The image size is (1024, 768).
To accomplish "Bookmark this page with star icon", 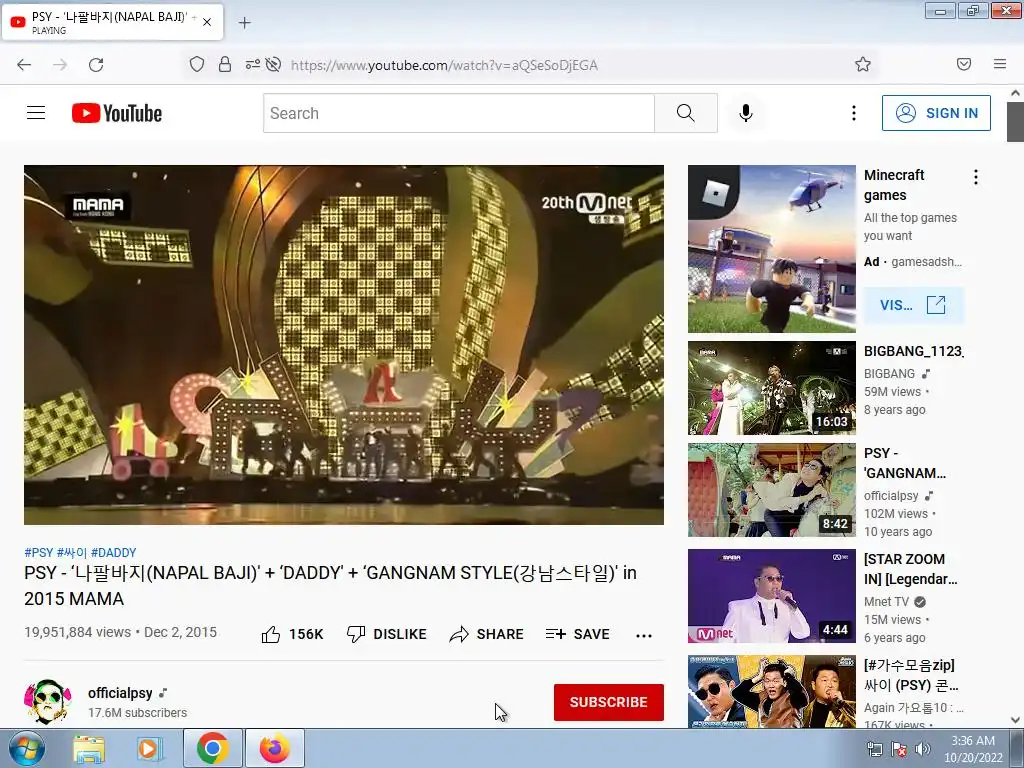I will tap(863, 64).
